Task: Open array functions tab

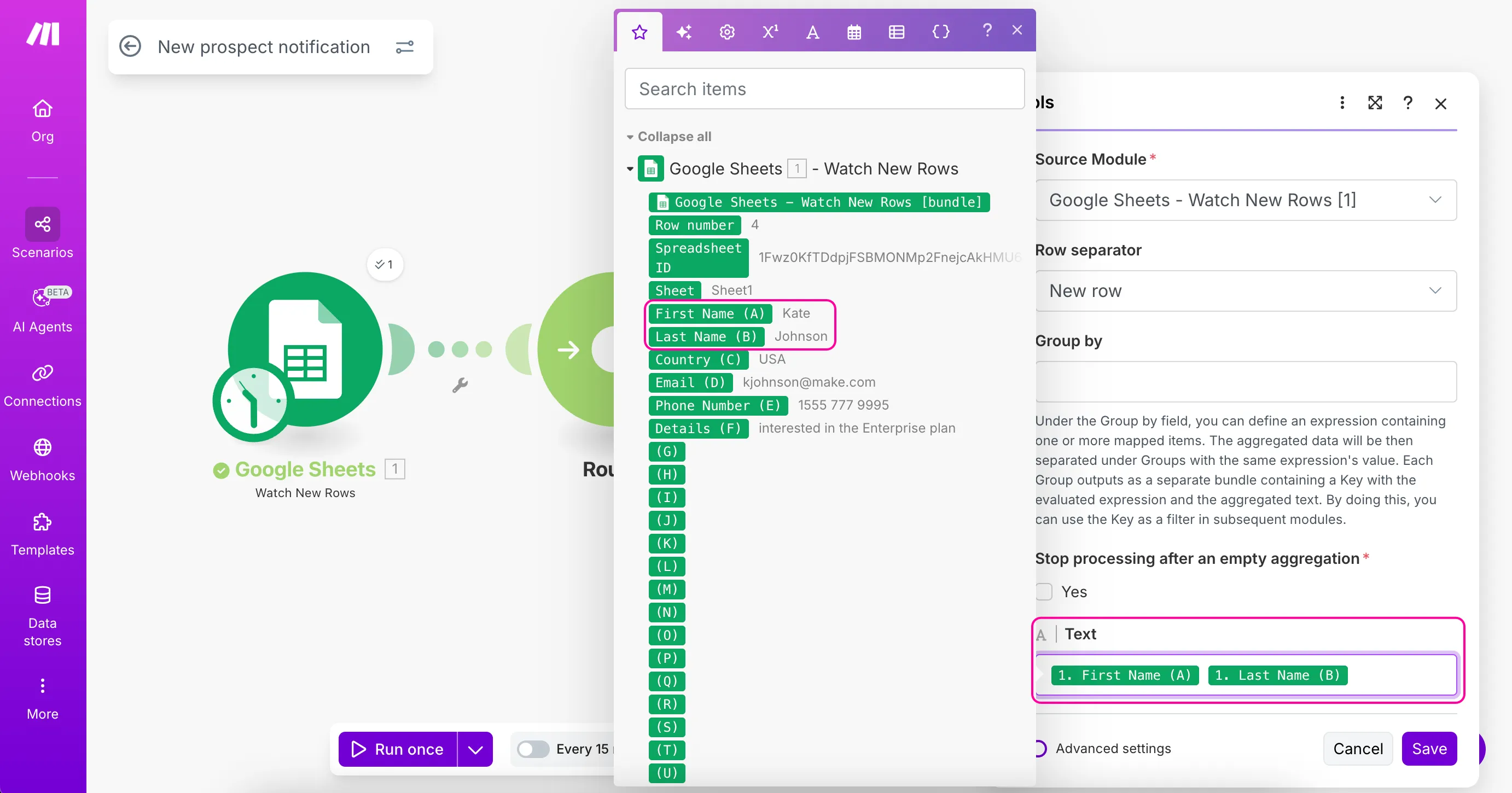Action: coord(896,32)
